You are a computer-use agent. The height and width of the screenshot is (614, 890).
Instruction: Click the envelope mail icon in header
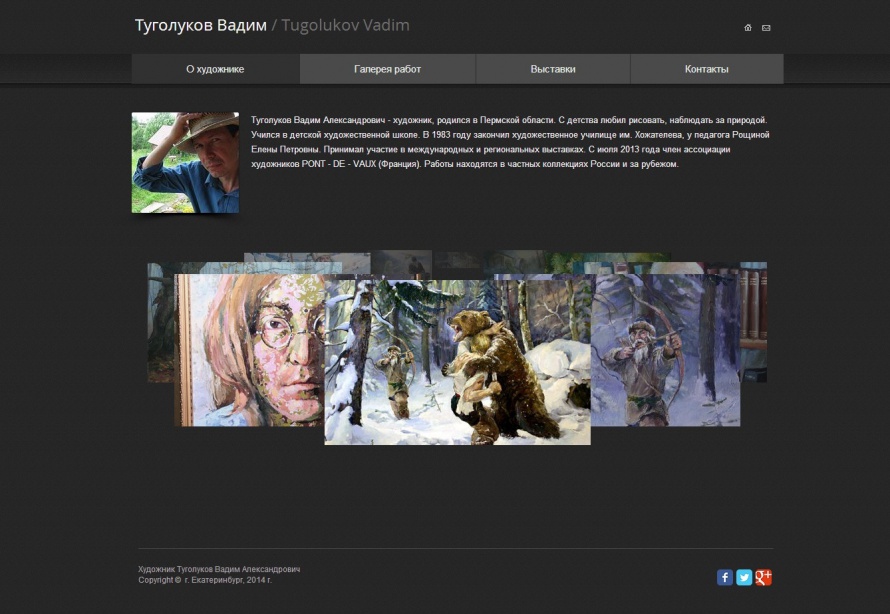[x=766, y=28]
